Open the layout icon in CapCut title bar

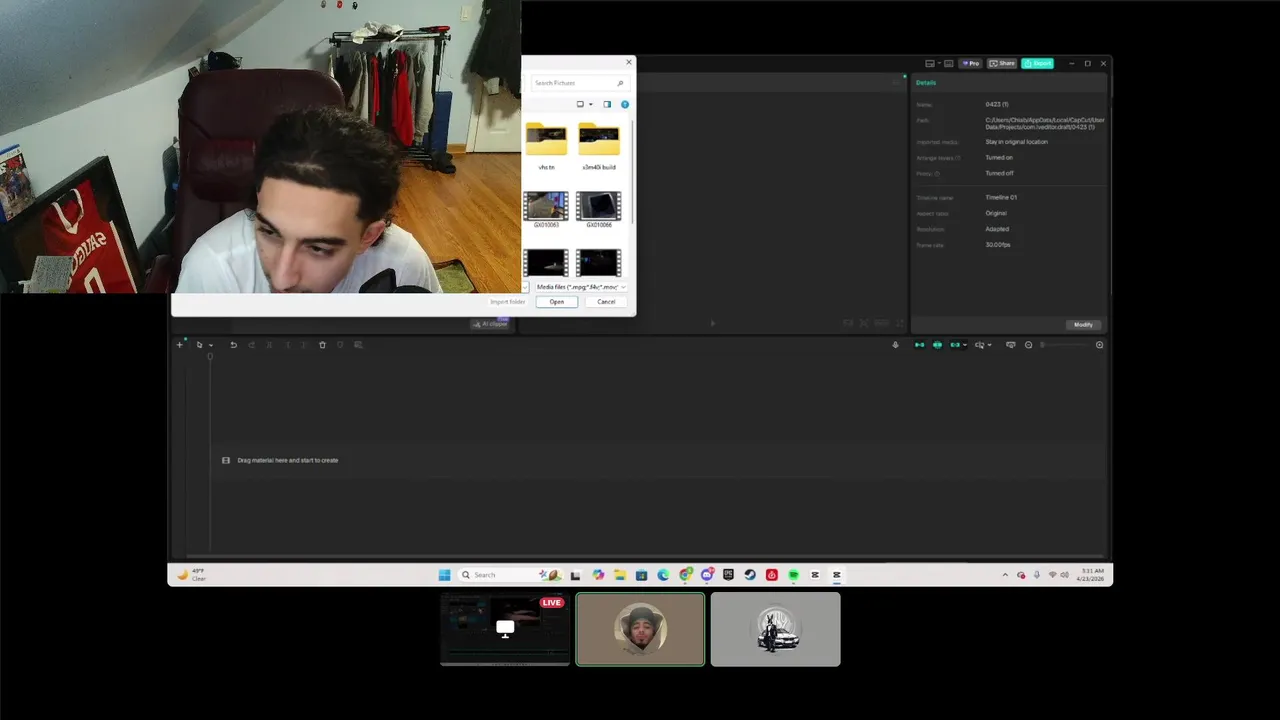click(x=931, y=63)
